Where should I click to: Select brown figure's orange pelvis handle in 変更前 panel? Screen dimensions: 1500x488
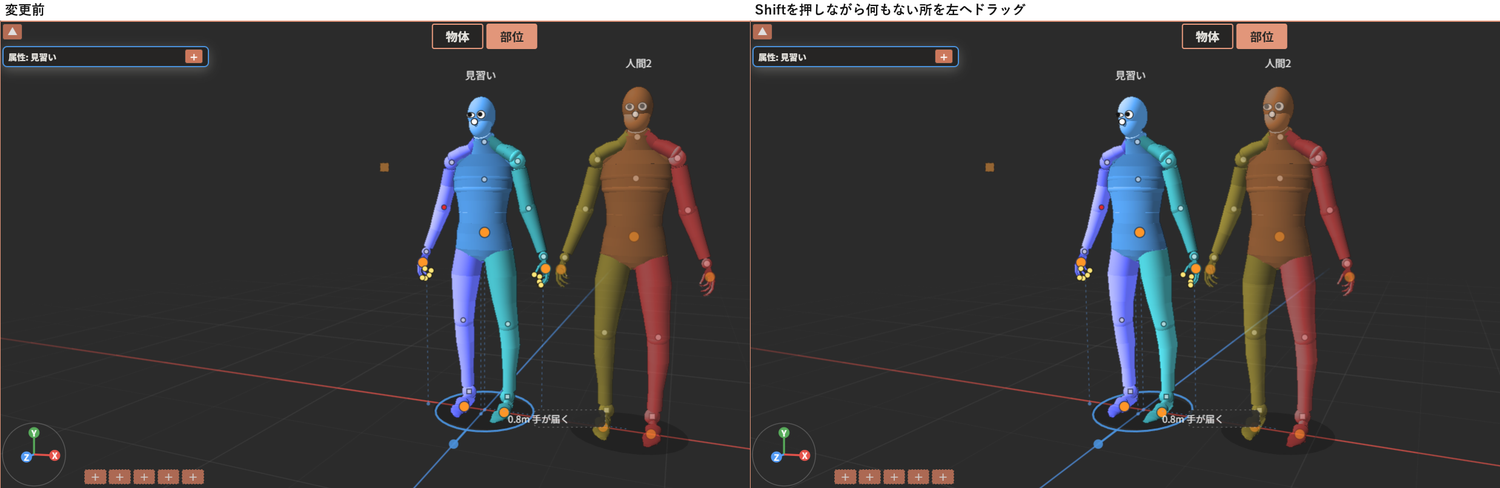click(634, 236)
